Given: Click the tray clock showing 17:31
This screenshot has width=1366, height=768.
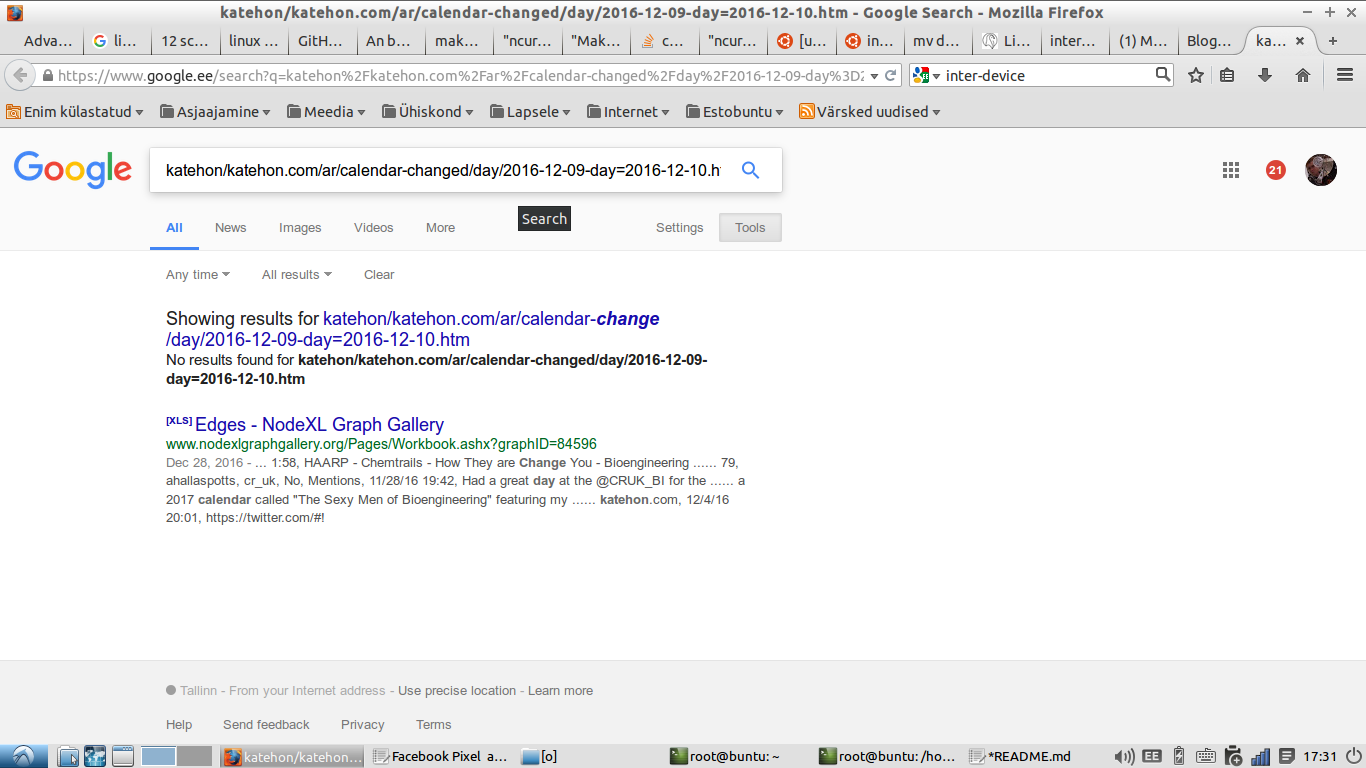Looking at the screenshot, I should point(1320,756).
